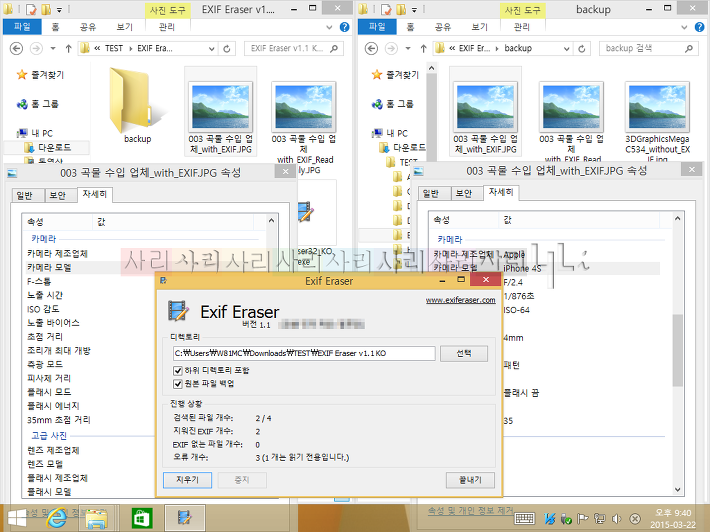
Task: Refresh the backup Explorer address bar
Action: pyautogui.click(x=582, y=48)
